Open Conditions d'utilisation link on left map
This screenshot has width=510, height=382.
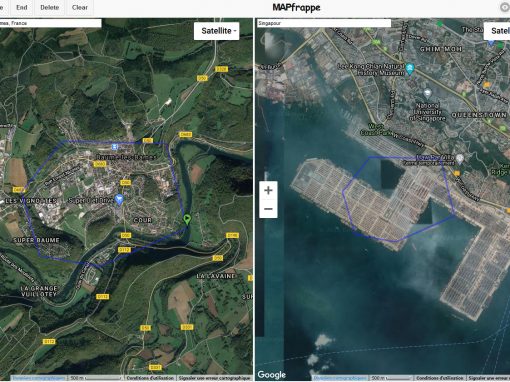pos(150,378)
